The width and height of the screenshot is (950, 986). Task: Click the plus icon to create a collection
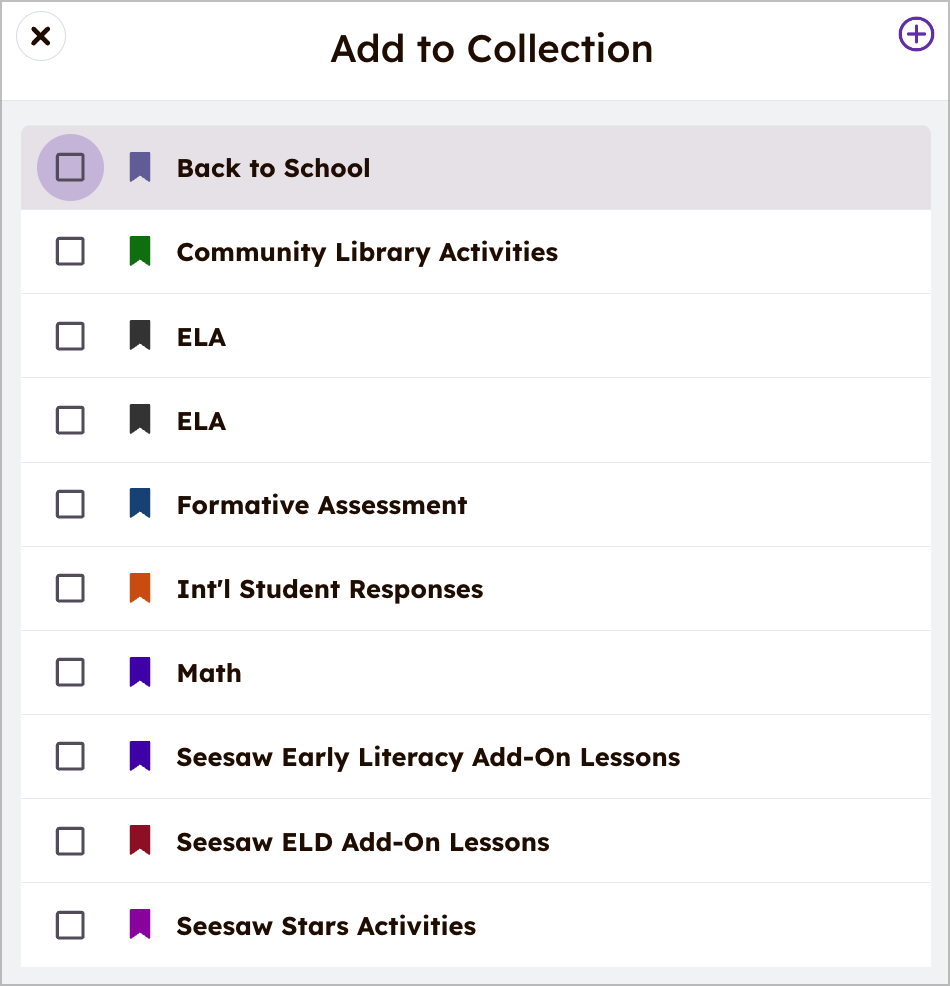916,35
